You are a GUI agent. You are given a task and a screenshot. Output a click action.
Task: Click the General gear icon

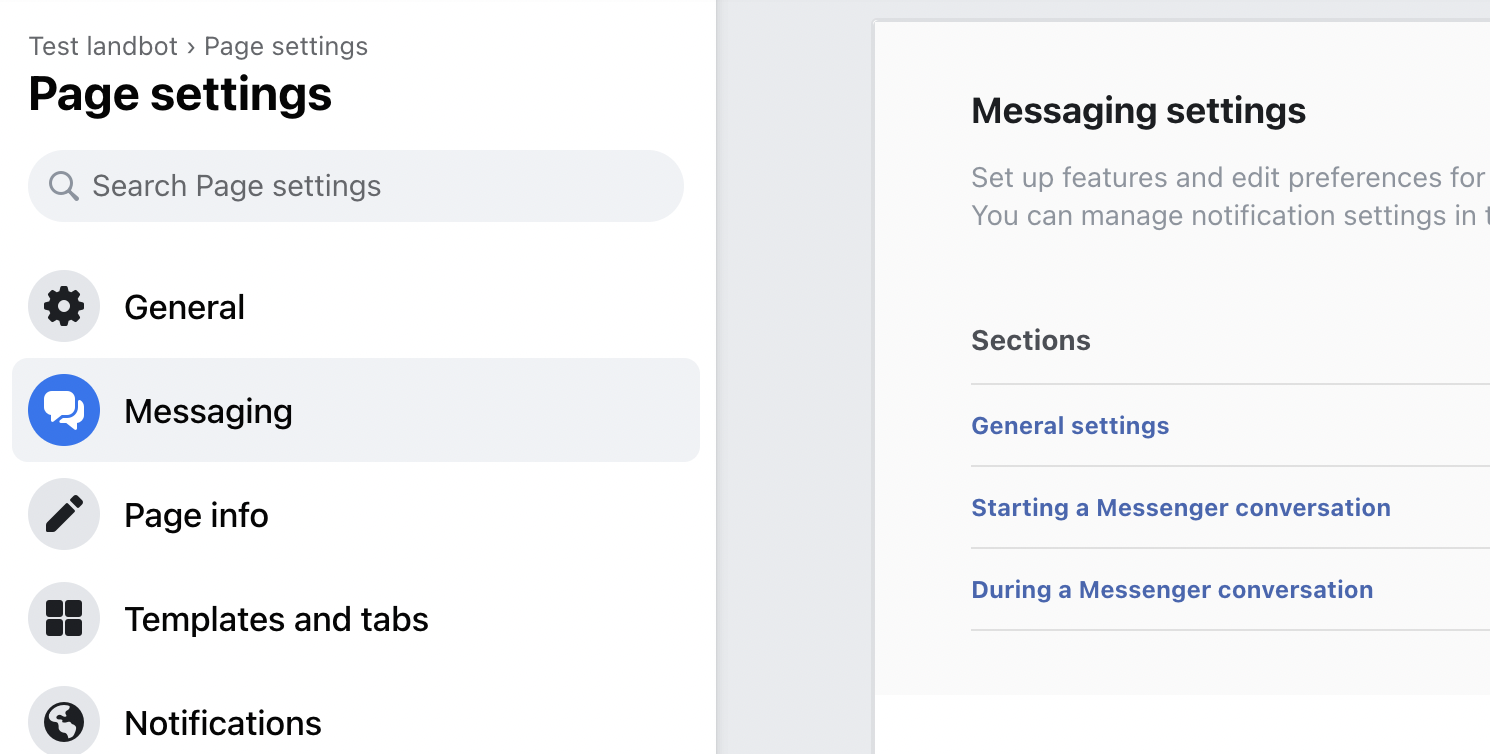[x=64, y=306]
